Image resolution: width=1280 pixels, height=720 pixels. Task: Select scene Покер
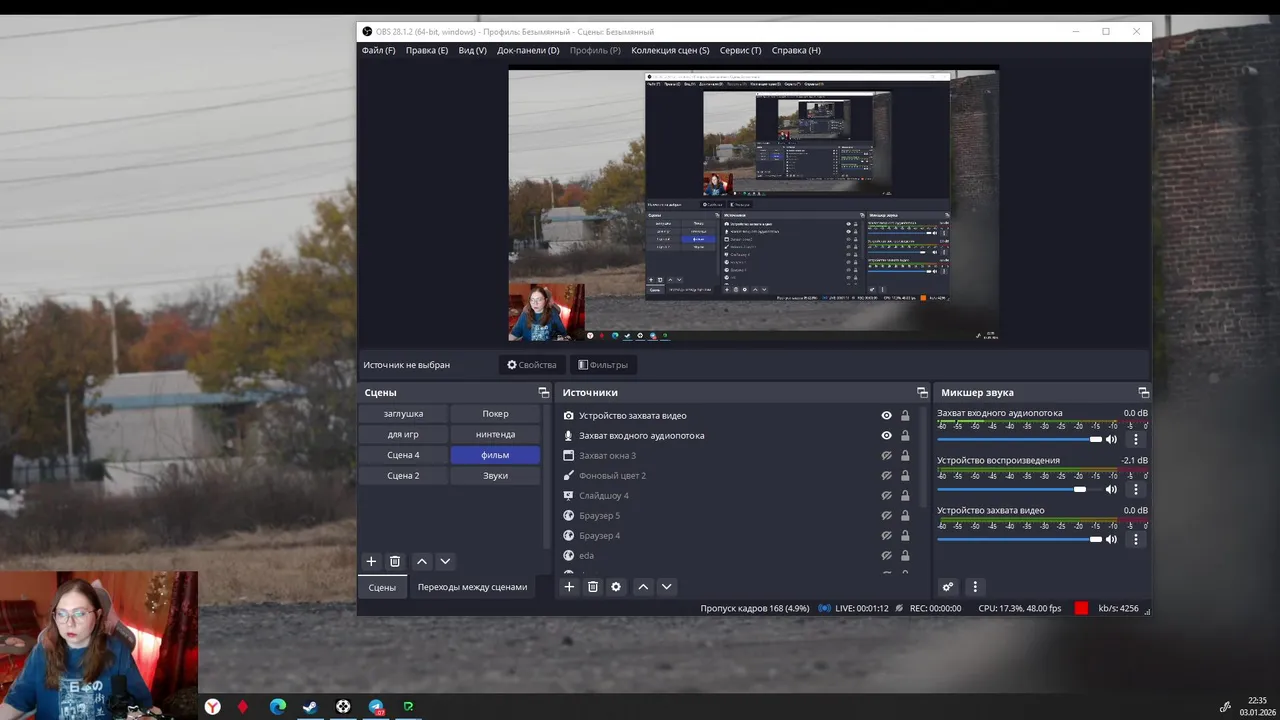[x=495, y=413]
